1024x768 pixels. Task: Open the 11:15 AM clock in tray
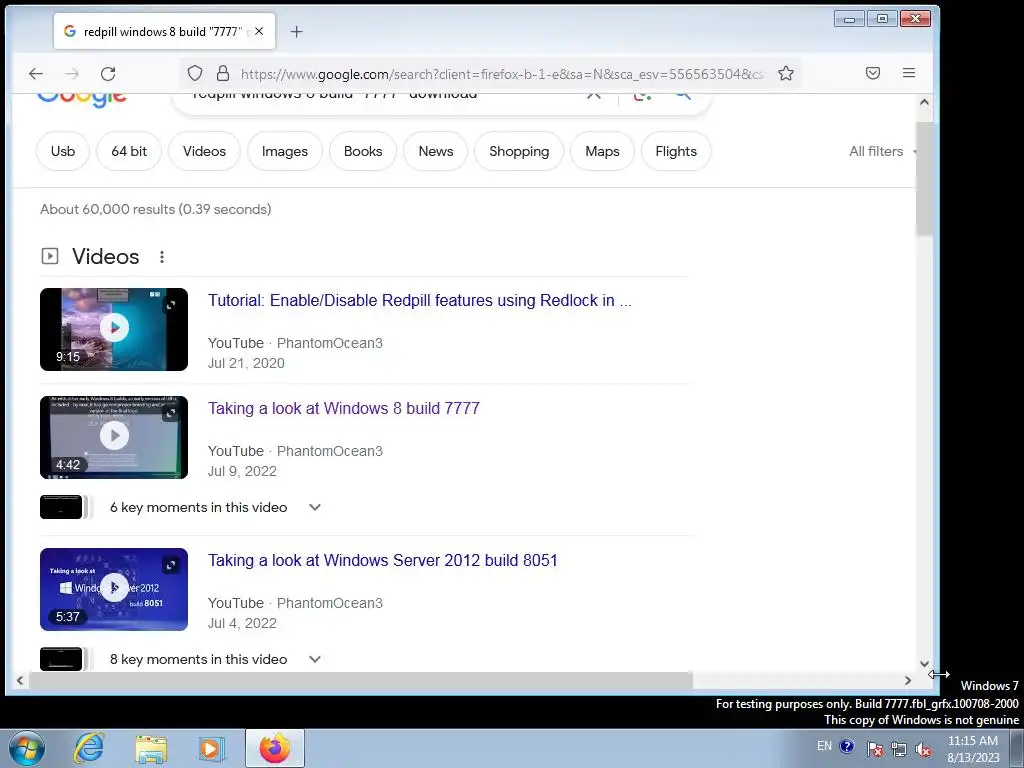973,748
